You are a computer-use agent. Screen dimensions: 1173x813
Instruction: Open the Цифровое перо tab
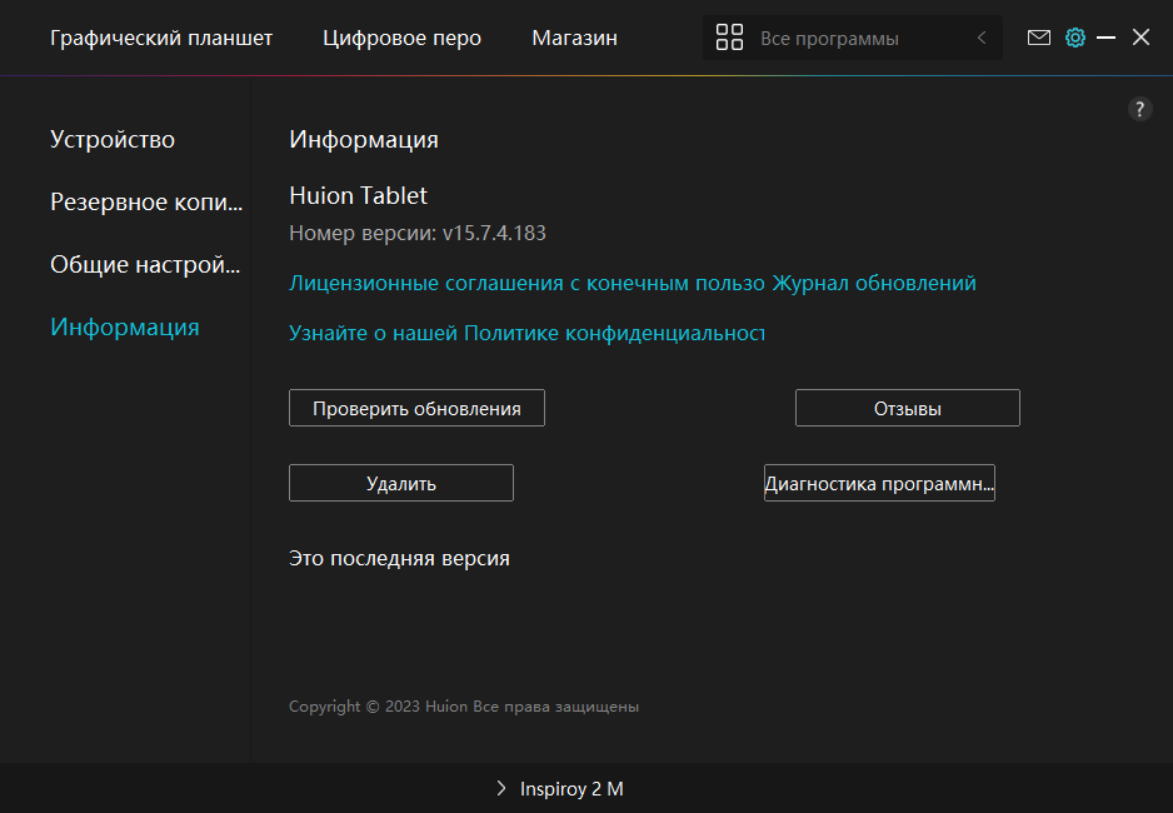tap(402, 38)
